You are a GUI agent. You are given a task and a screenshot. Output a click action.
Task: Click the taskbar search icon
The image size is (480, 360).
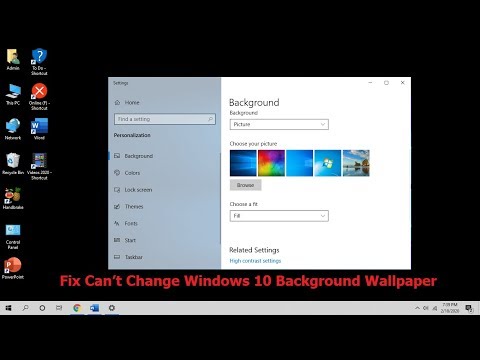click(x=25, y=308)
